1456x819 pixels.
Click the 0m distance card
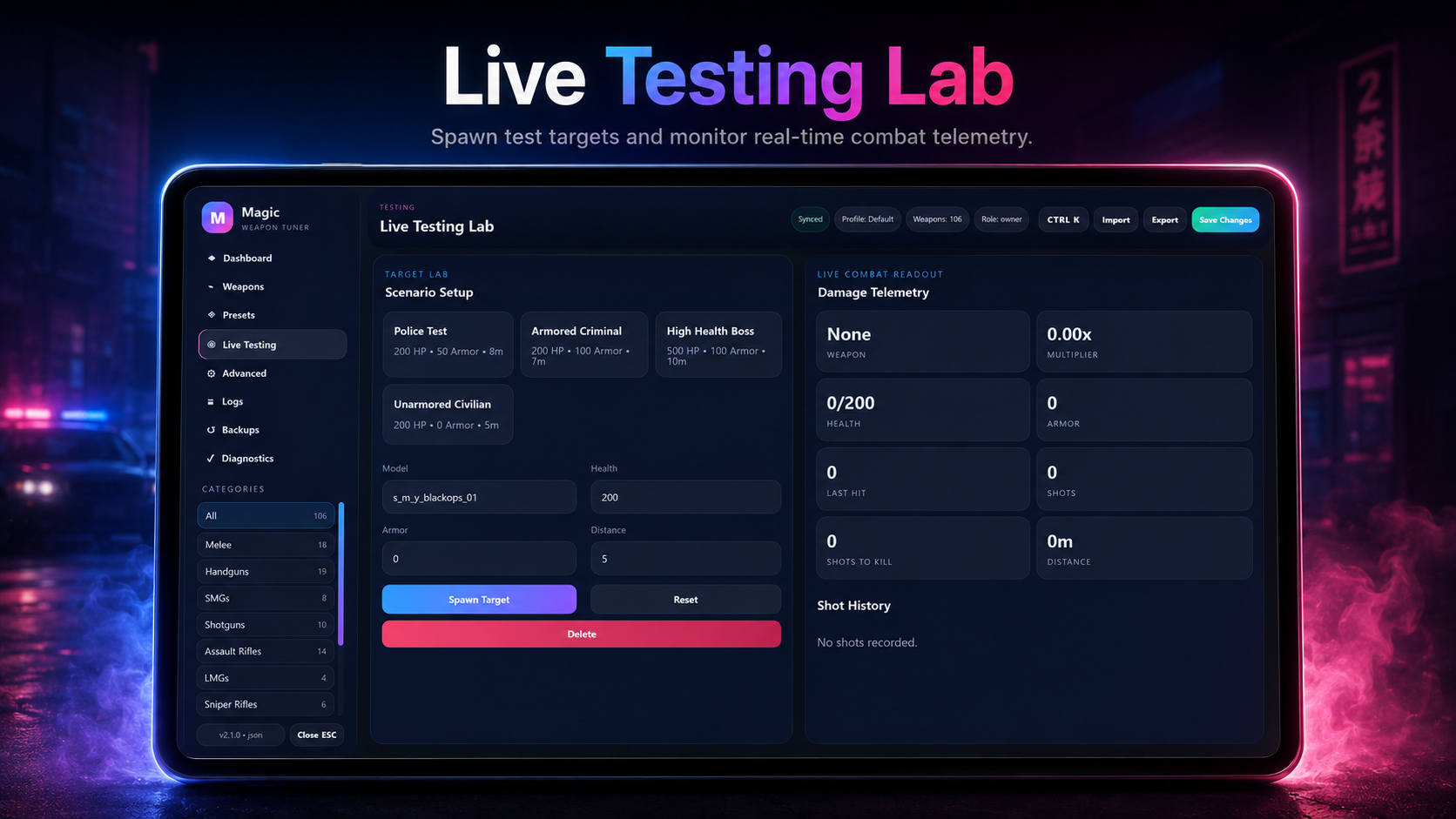click(1144, 548)
